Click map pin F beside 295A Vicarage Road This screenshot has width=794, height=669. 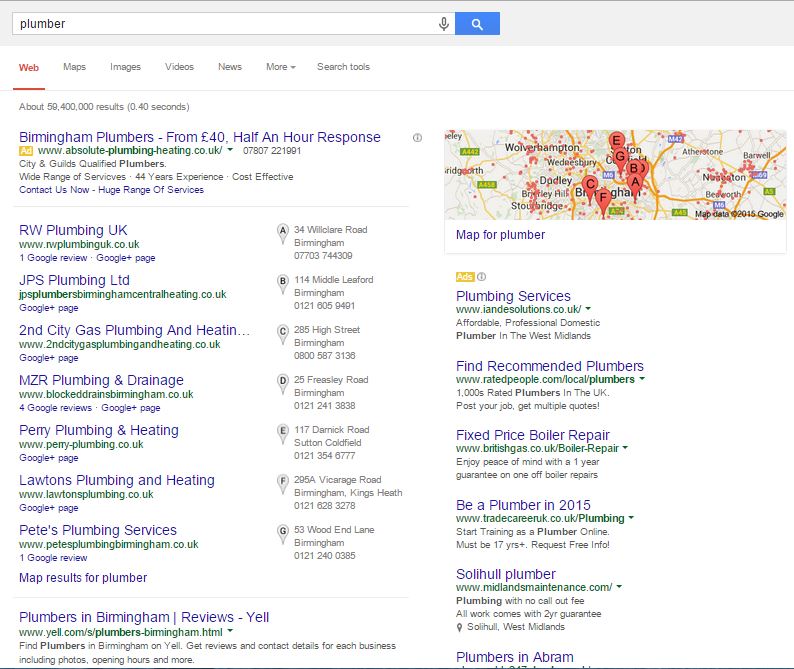[x=283, y=484]
